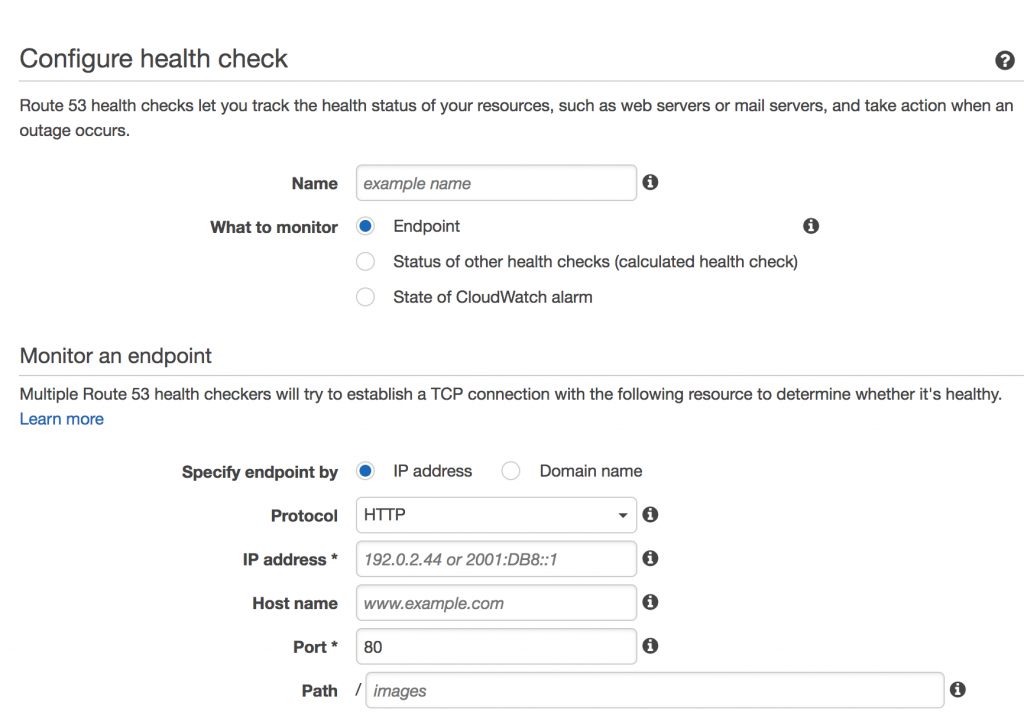Image resolution: width=1024 pixels, height=725 pixels.
Task: Choose IP address radio button
Action: tap(365, 471)
